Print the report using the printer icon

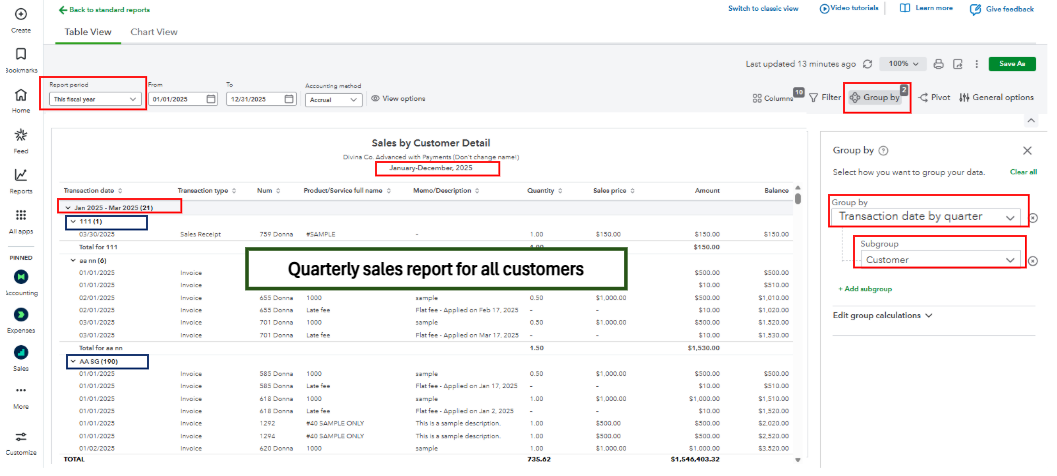tap(938, 64)
